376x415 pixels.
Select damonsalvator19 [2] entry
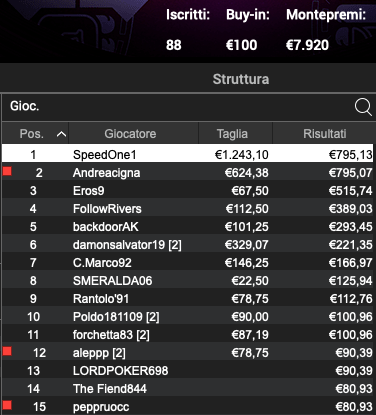[188, 245]
